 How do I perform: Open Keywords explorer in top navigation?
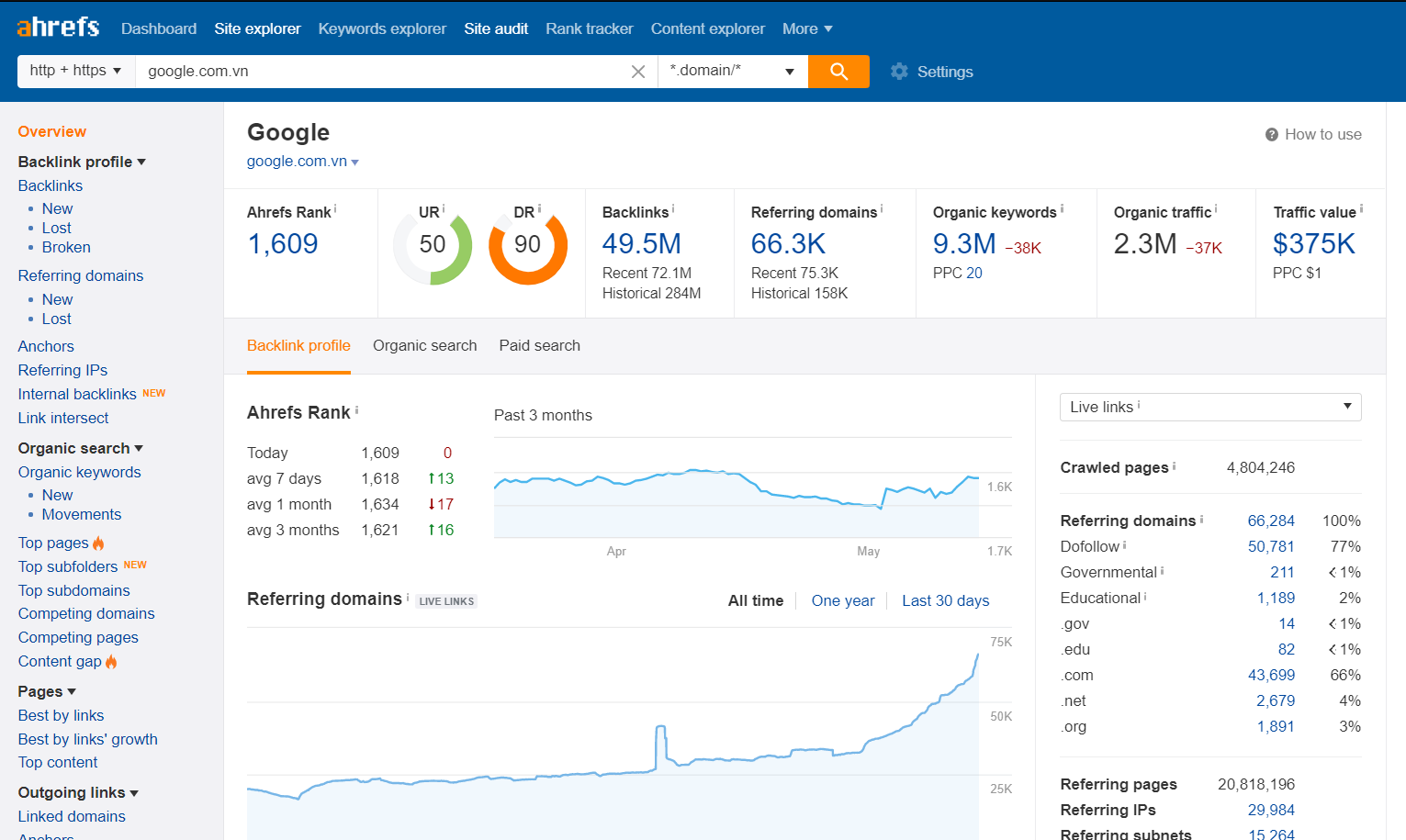click(x=382, y=28)
